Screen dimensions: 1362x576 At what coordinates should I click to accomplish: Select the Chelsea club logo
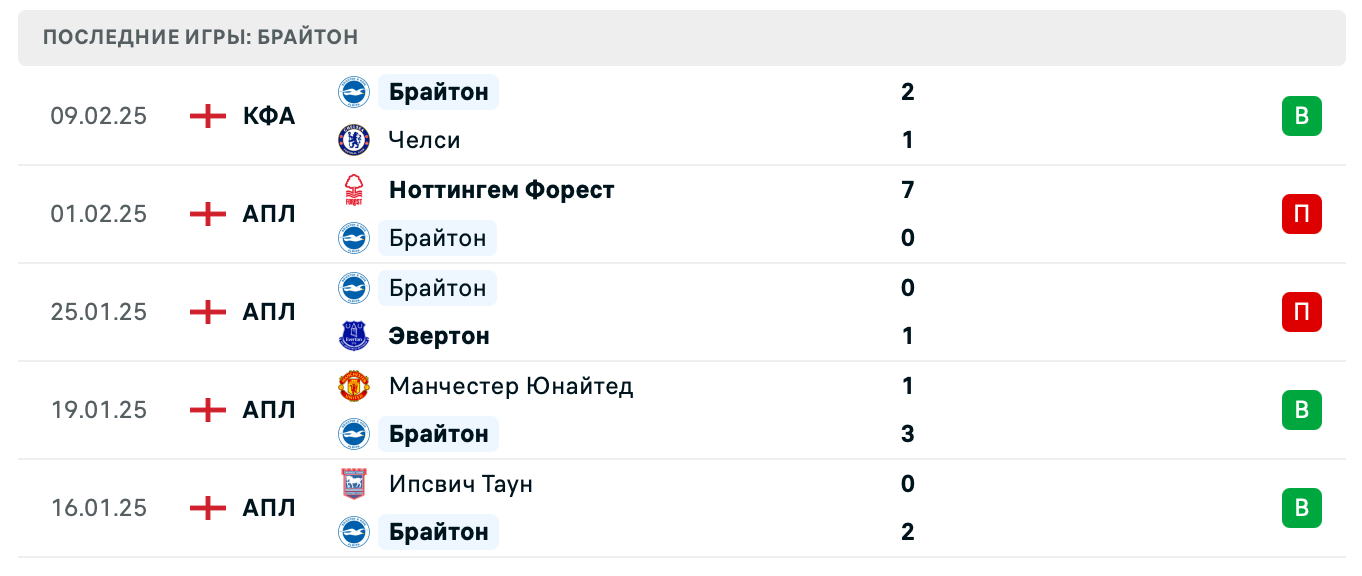pyautogui.click(x=353, y=140)
